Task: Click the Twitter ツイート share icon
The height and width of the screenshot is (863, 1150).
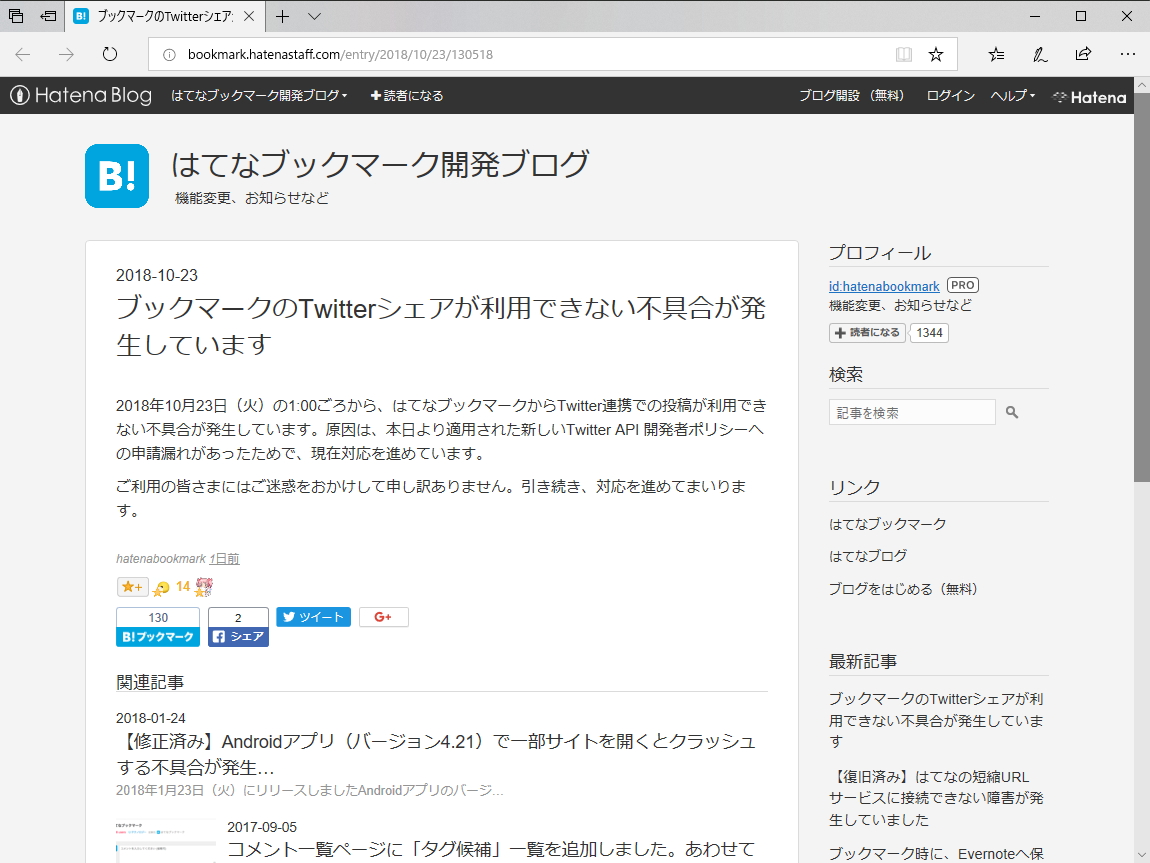Action: coord(313,617)
